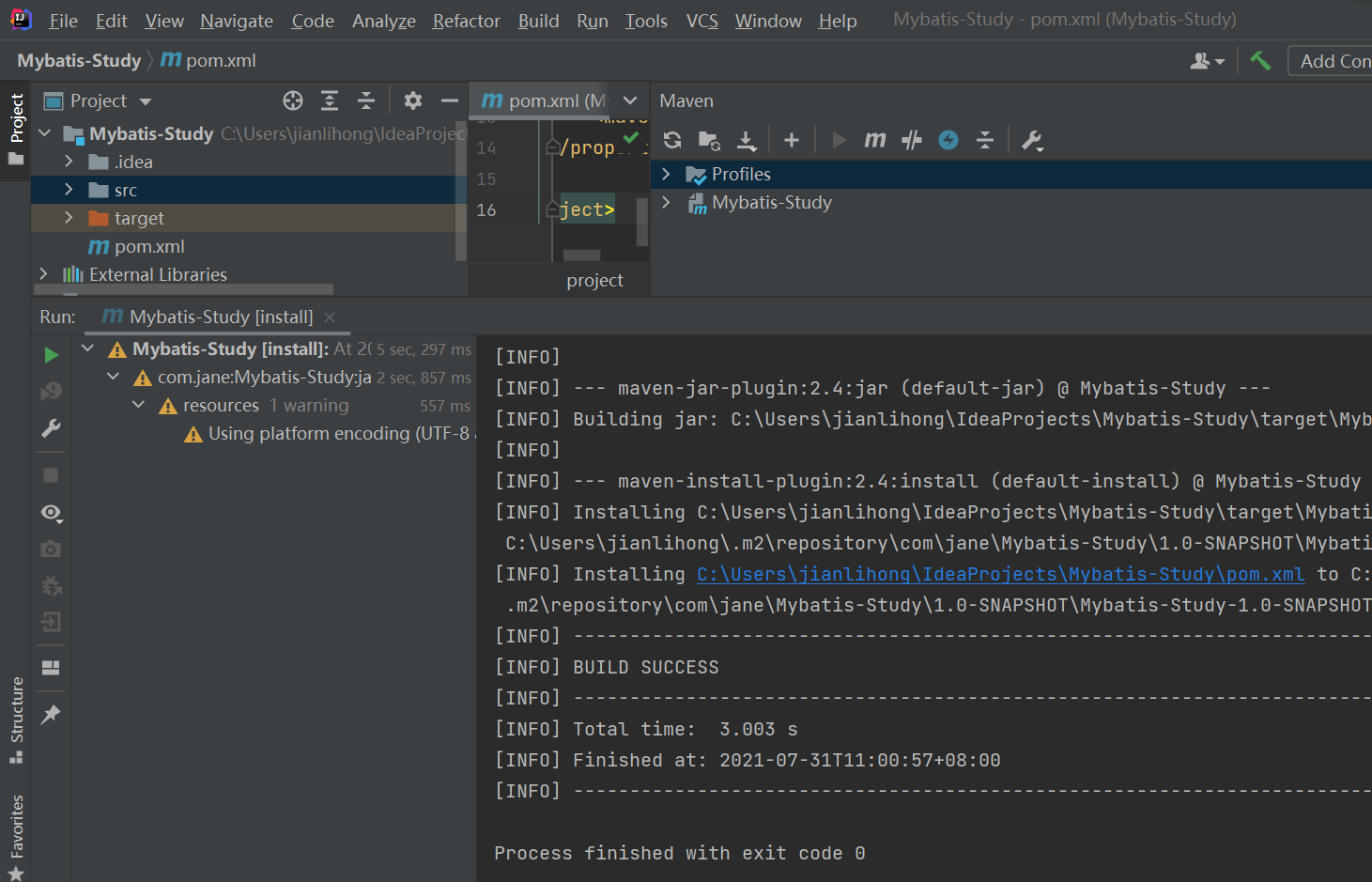Add Maven project with plus icon

click(x=792, y=140)
